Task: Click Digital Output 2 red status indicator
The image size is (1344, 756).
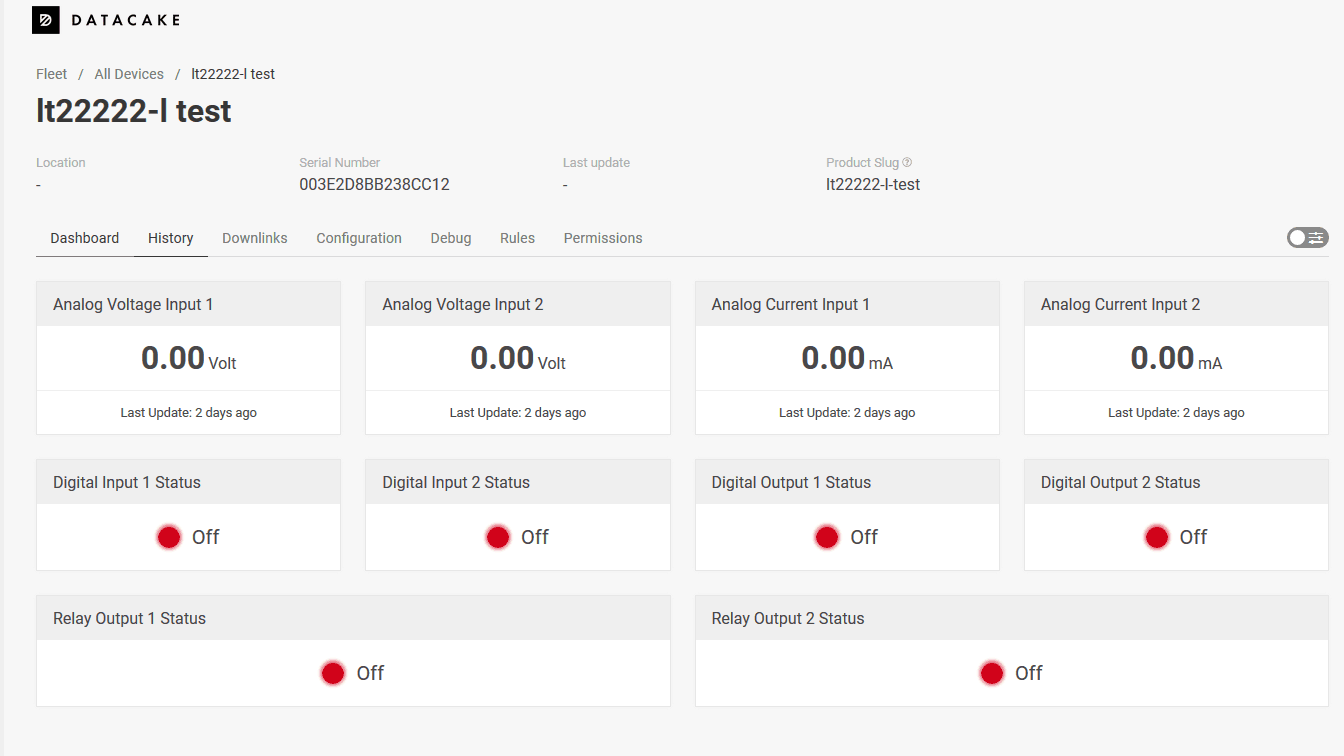Action: (1156, 537)
